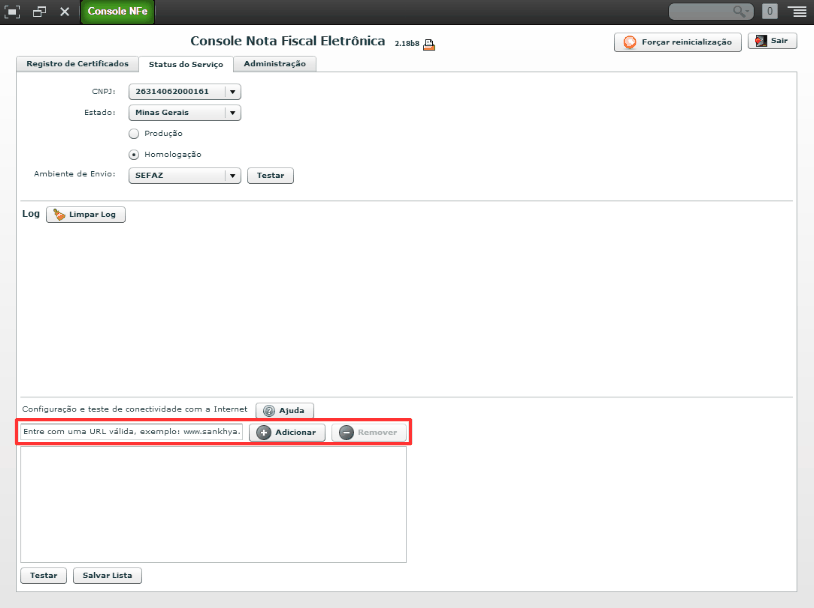The height and width of the screenshot is (608, 814).
Task: Select the Status do Serviço tab
Action: pos(186,64)
